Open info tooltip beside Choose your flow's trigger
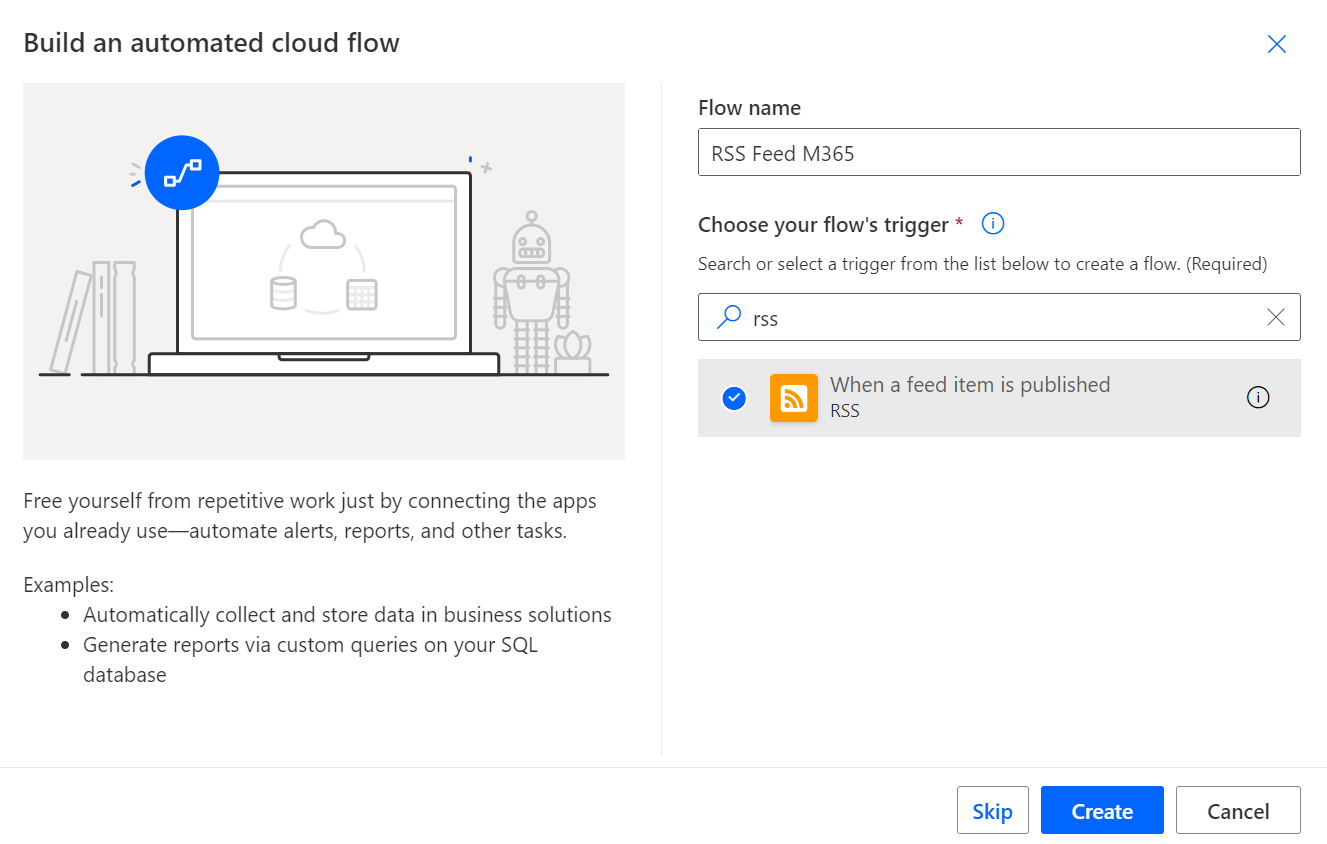Viewport: 1327px width, 844px height. point(992,224)
